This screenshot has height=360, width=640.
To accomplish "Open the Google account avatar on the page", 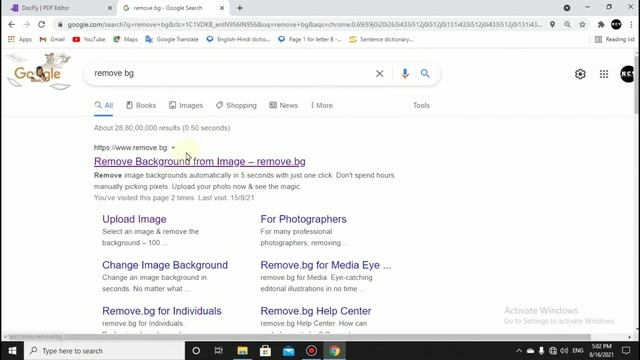I will coord(628,74).
